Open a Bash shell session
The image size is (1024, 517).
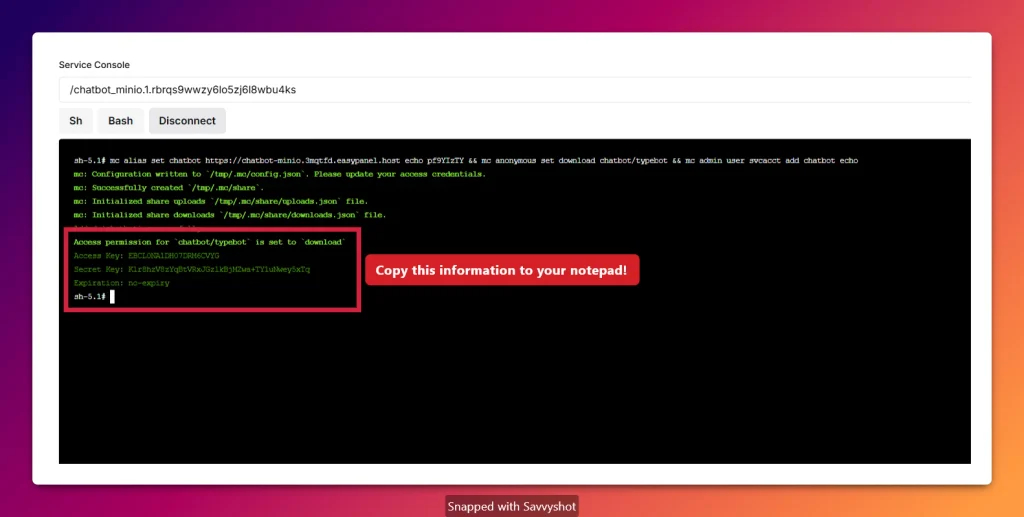click(120, 121)
